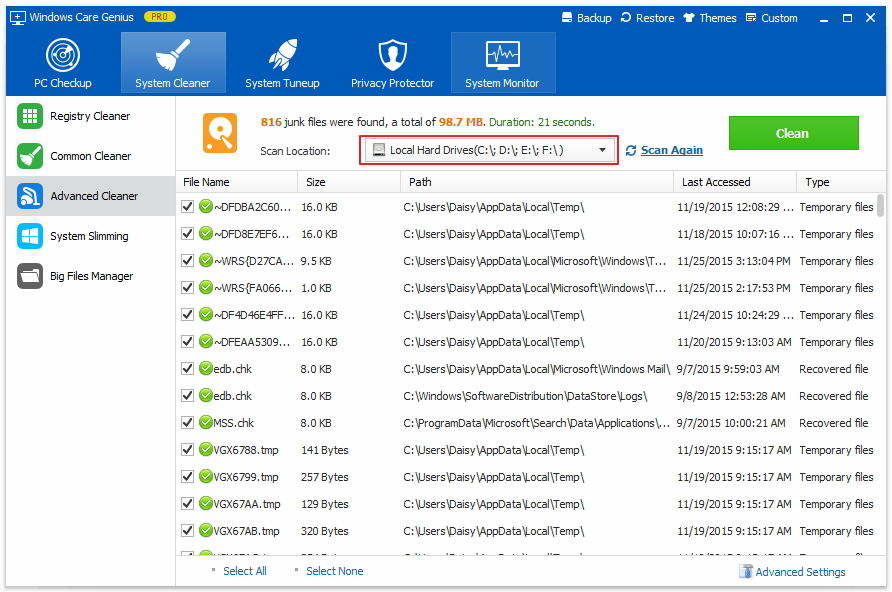
Task: Uncheck the ~DFD8E7EF6 file checkbox
Action: click(187, 233)
